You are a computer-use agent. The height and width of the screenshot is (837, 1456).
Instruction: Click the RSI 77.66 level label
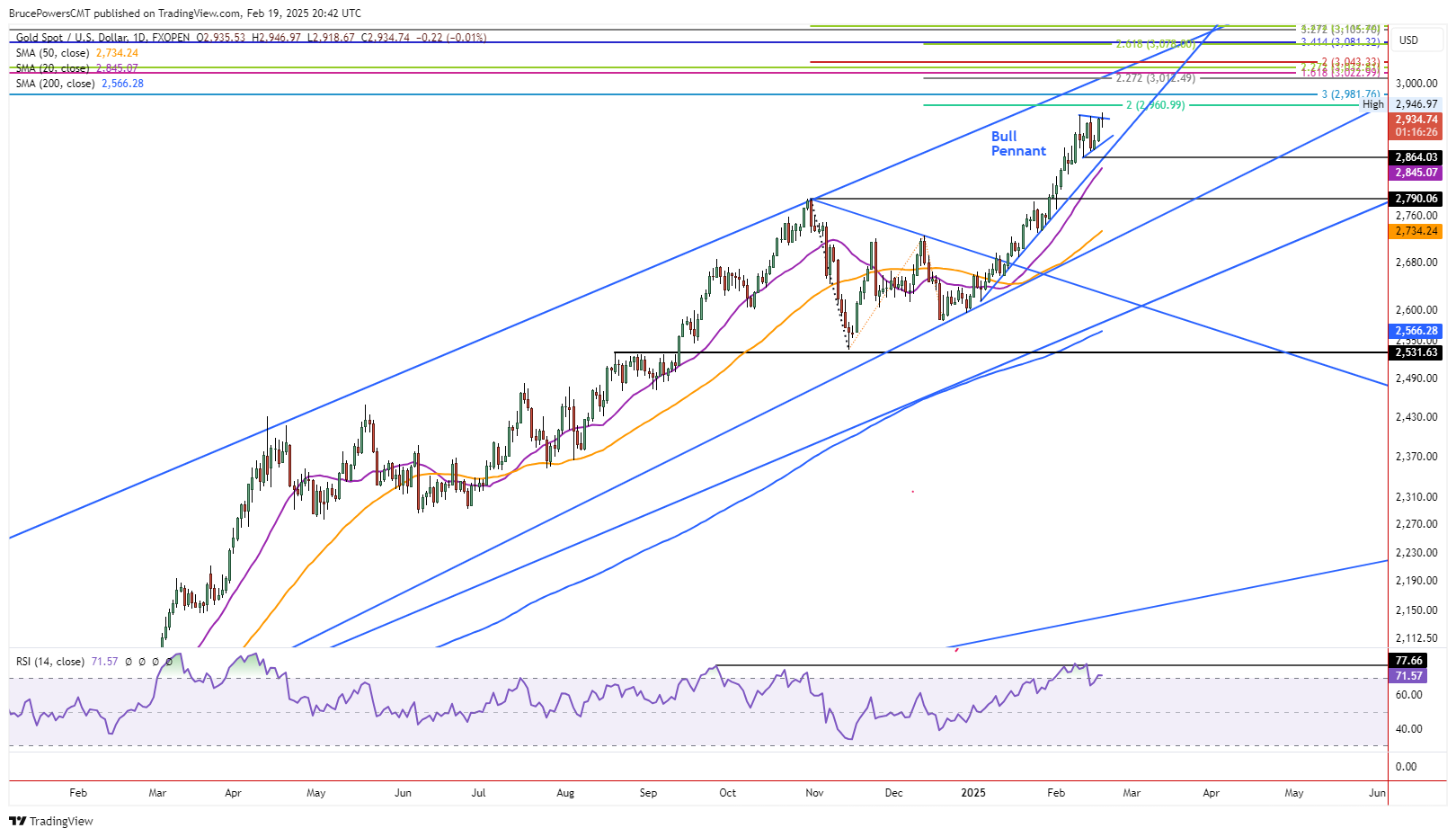1408,661
